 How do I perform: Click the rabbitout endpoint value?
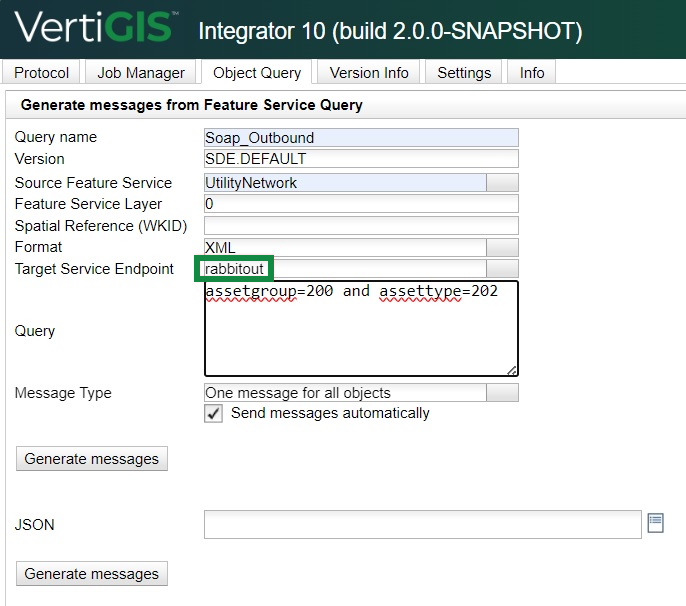(345, 268)
